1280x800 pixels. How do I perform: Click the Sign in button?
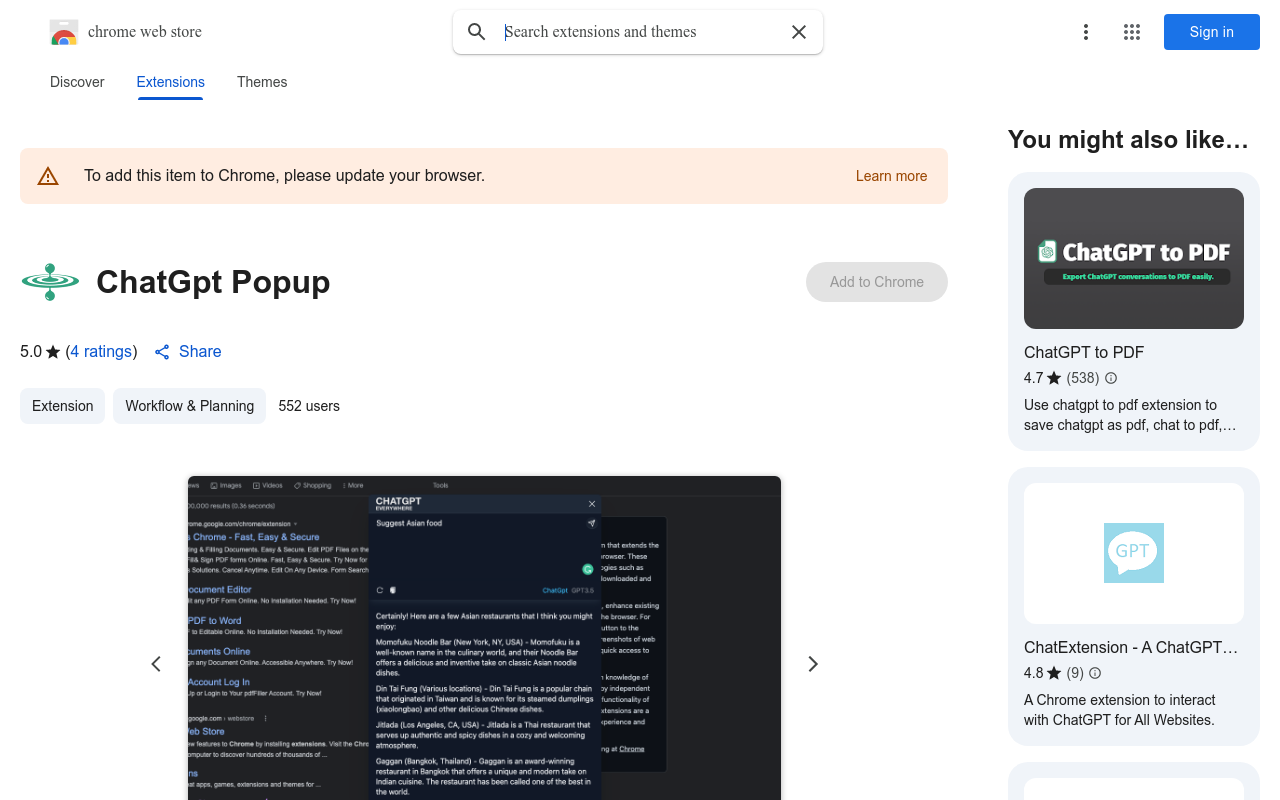tap(1212, 32)
